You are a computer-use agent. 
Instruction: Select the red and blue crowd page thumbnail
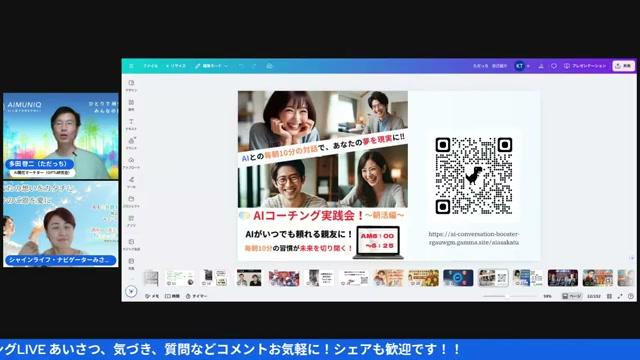pyautogui.click(x=284, y=278)
